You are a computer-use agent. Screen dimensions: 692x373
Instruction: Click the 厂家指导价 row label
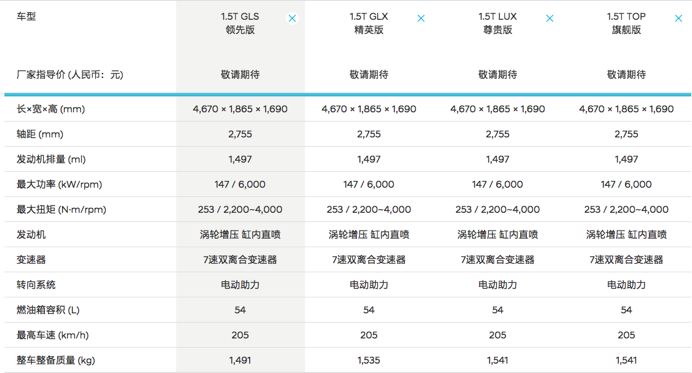coord(70,75)
